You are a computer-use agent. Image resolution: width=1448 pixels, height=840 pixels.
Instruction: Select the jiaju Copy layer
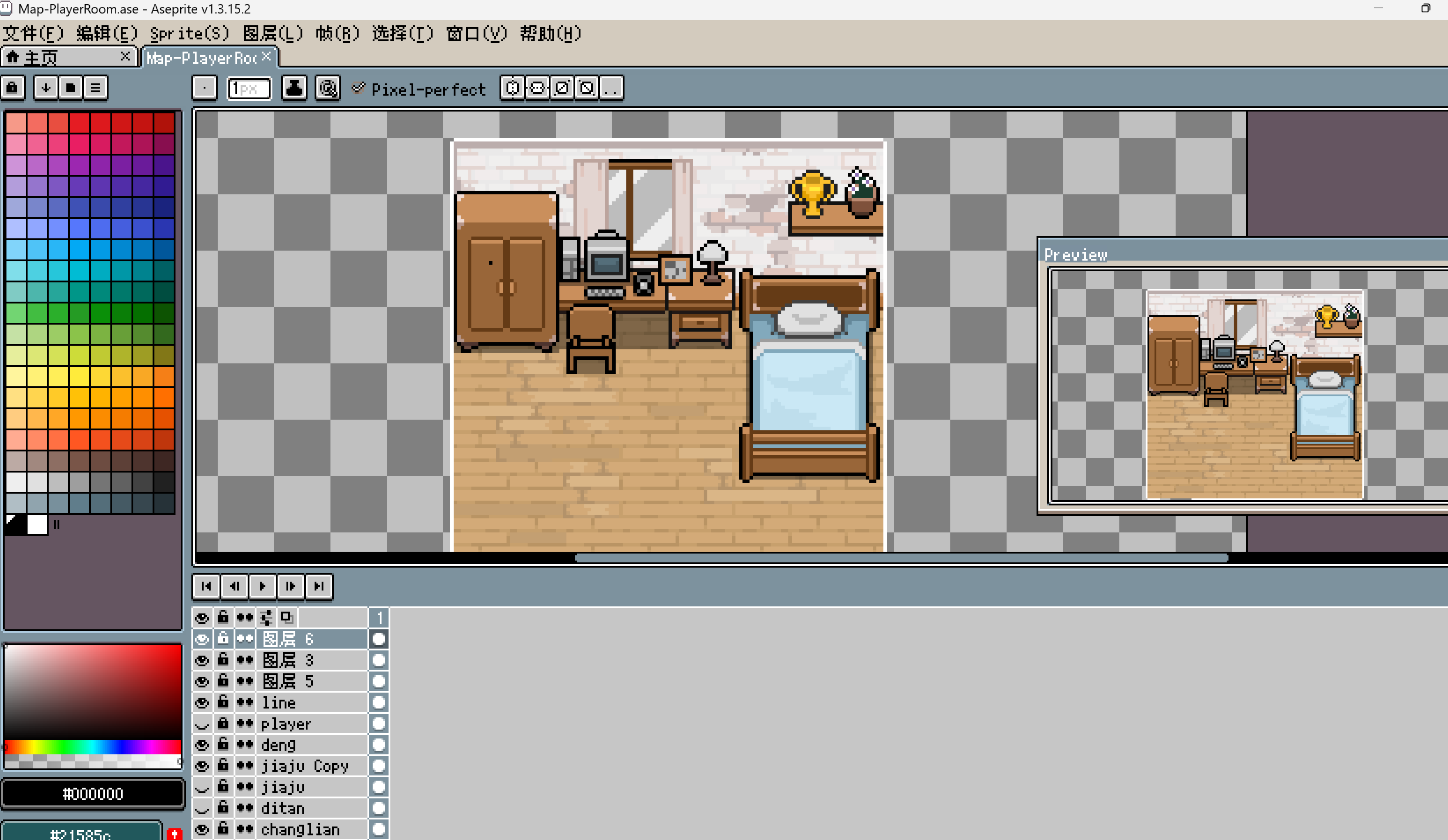click(305, 766)
